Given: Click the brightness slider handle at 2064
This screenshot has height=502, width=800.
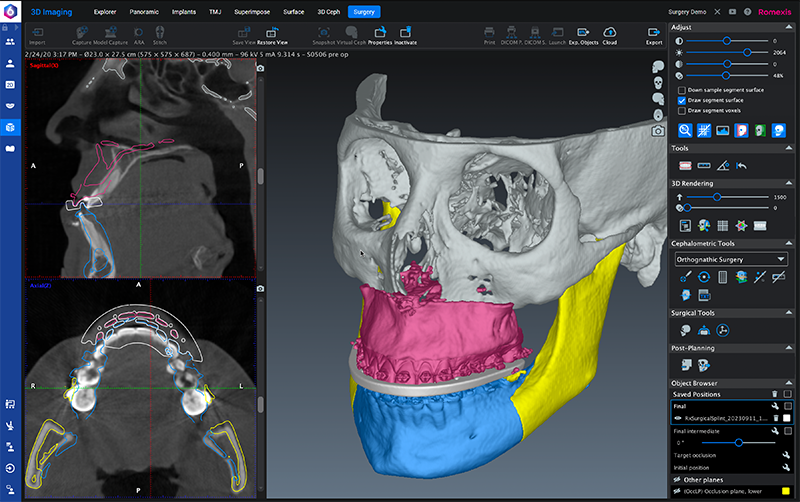Looking at the screenshot, I should (747, 53).
